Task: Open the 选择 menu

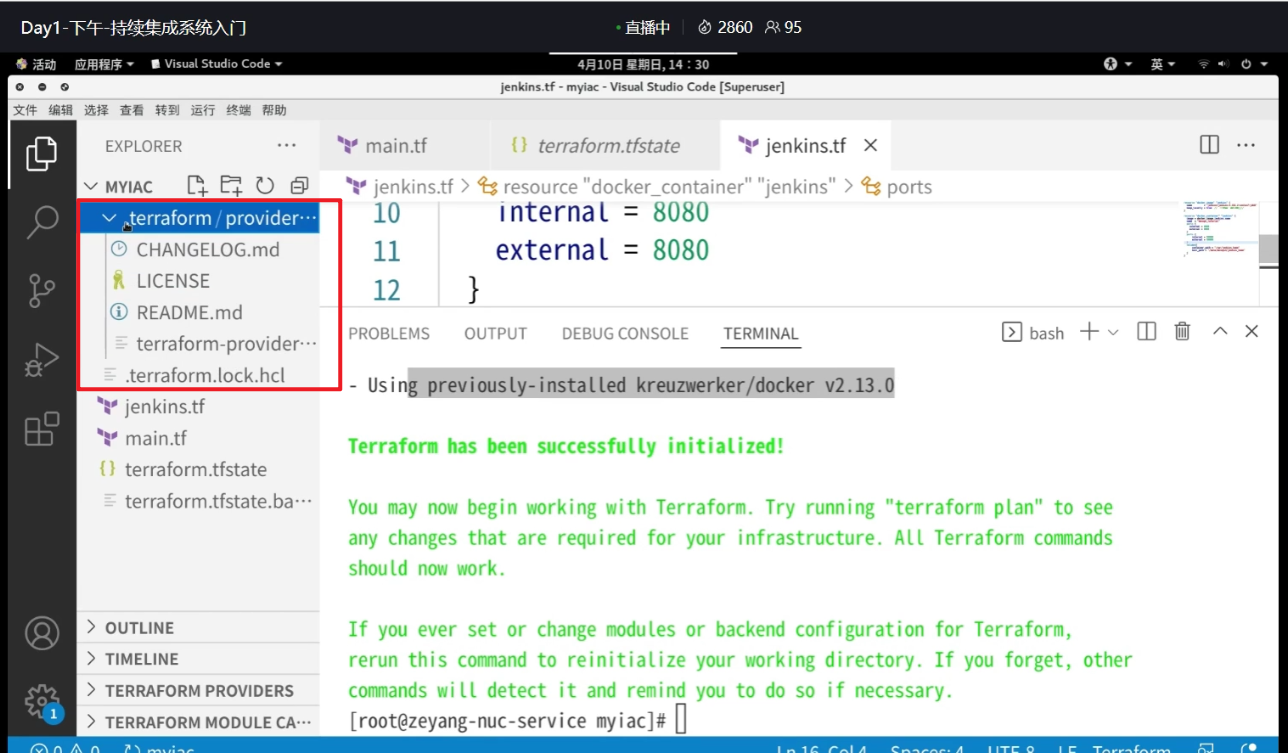Action: [96, 110]
